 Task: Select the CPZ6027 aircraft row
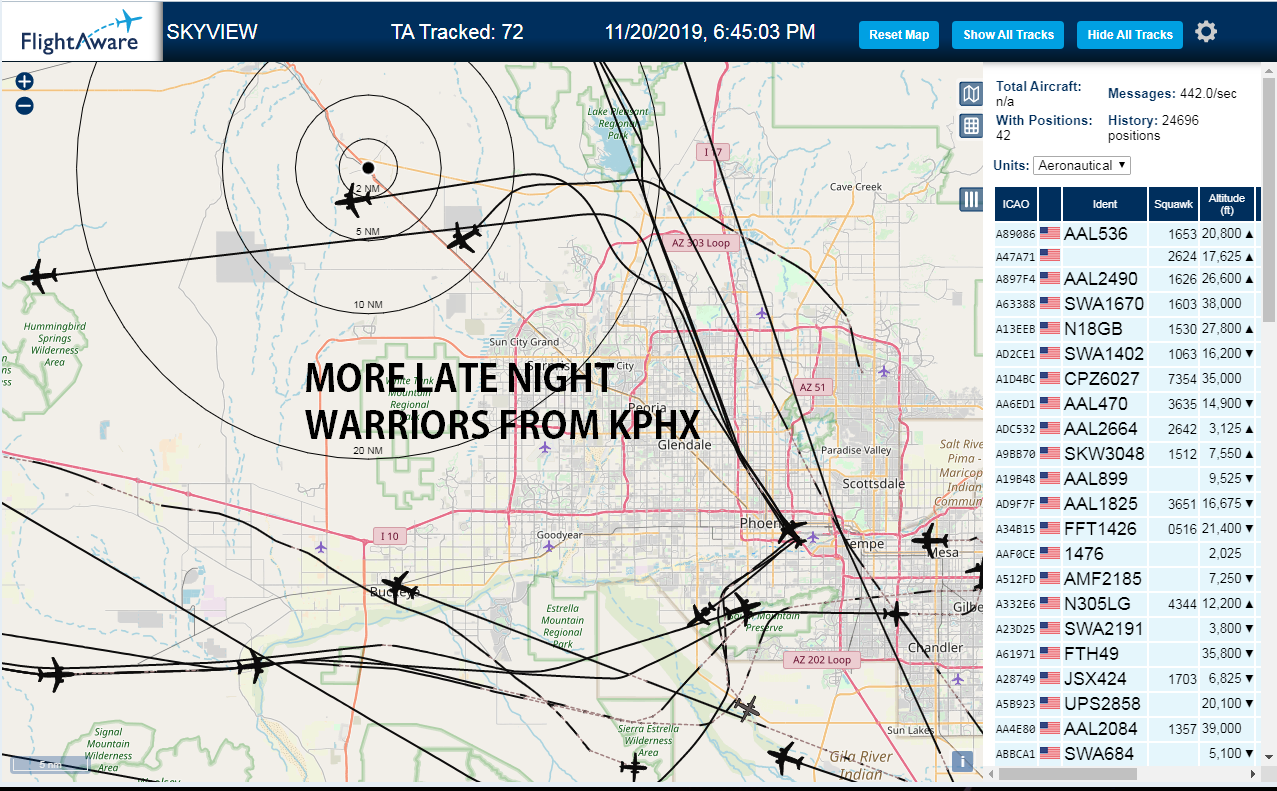pyautogui.click(x=1127, y=379)
